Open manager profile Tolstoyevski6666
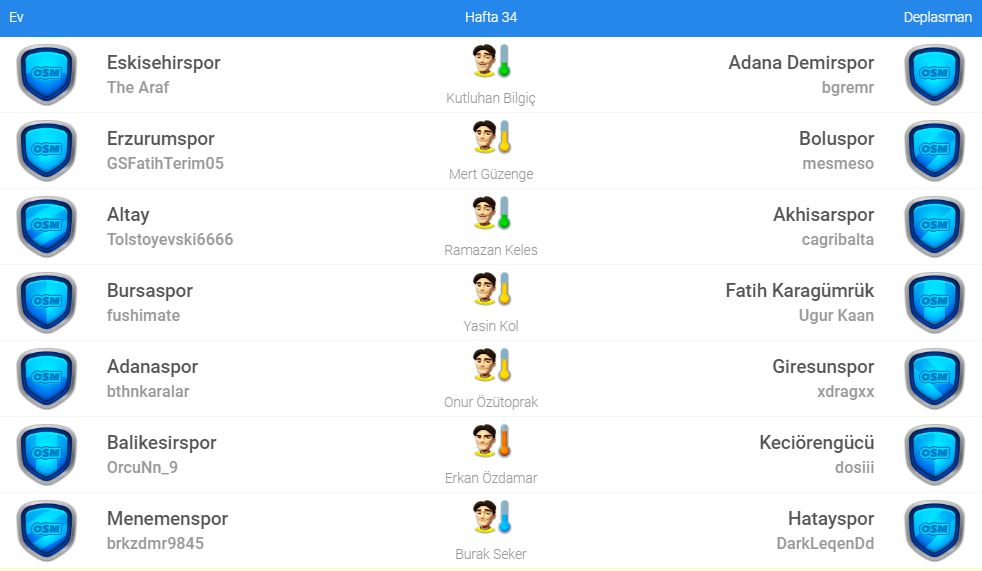This screenshot has width=982, height=571. 170,240
